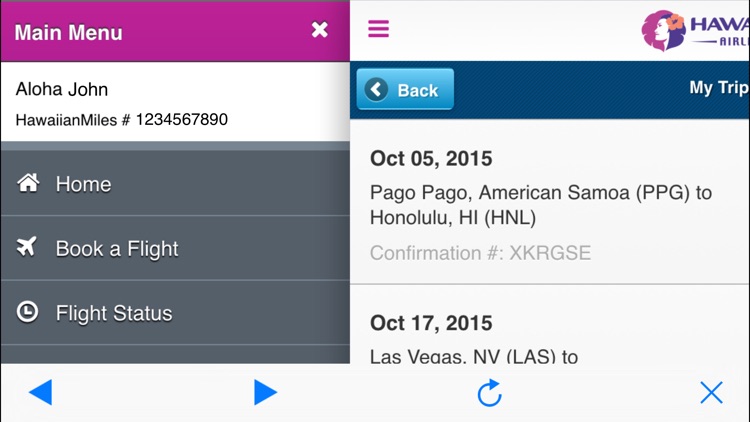Screen dimensions: 750x422
Task: Click the chevron circle inside the Back button
Action: [376, 89]
